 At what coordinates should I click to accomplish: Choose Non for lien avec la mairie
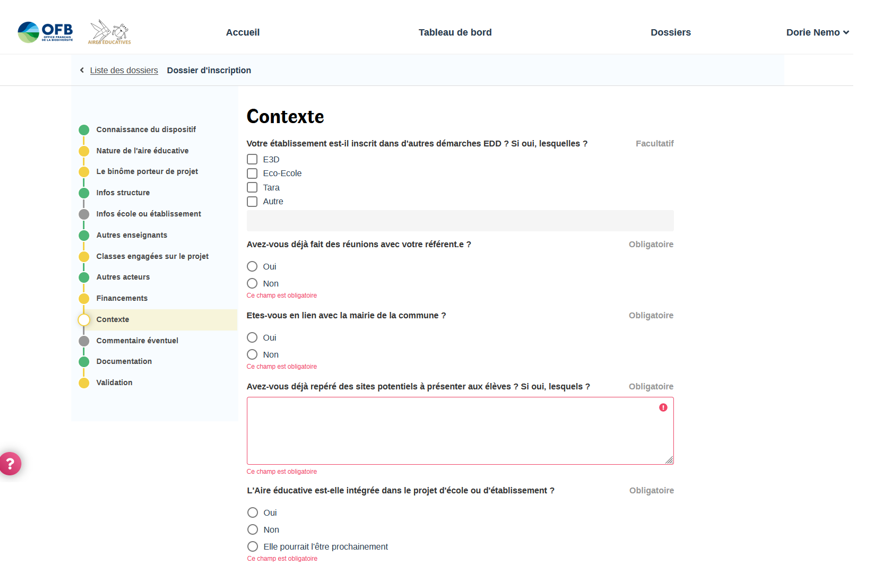coord(252,355)
